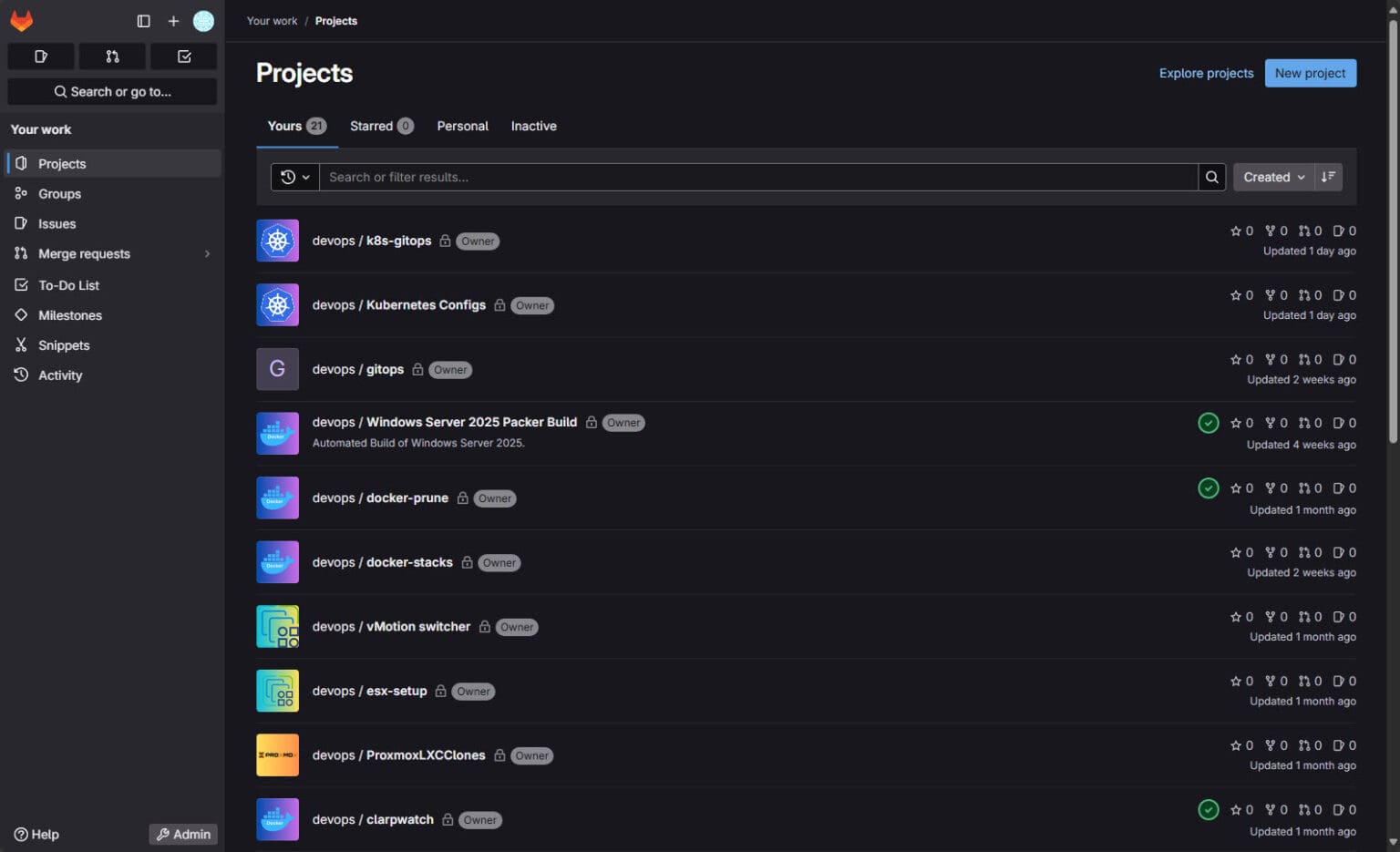Open the Issues shortcut icon in the top bar
Image resolution: width=1400 pixels, height=852 pixels.
coord(40,56)
